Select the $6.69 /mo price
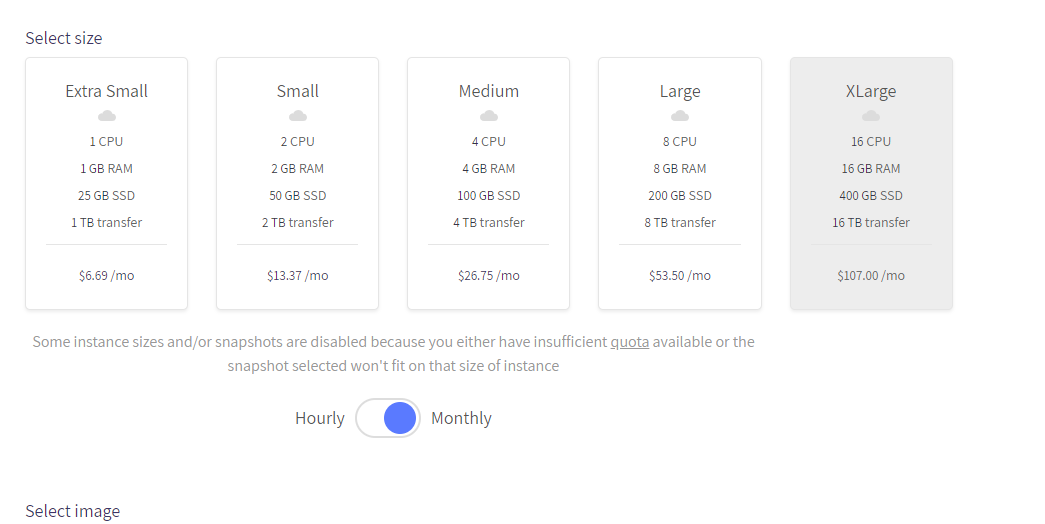This screenshot has width=1045, height=524. (x=106, y=275)
